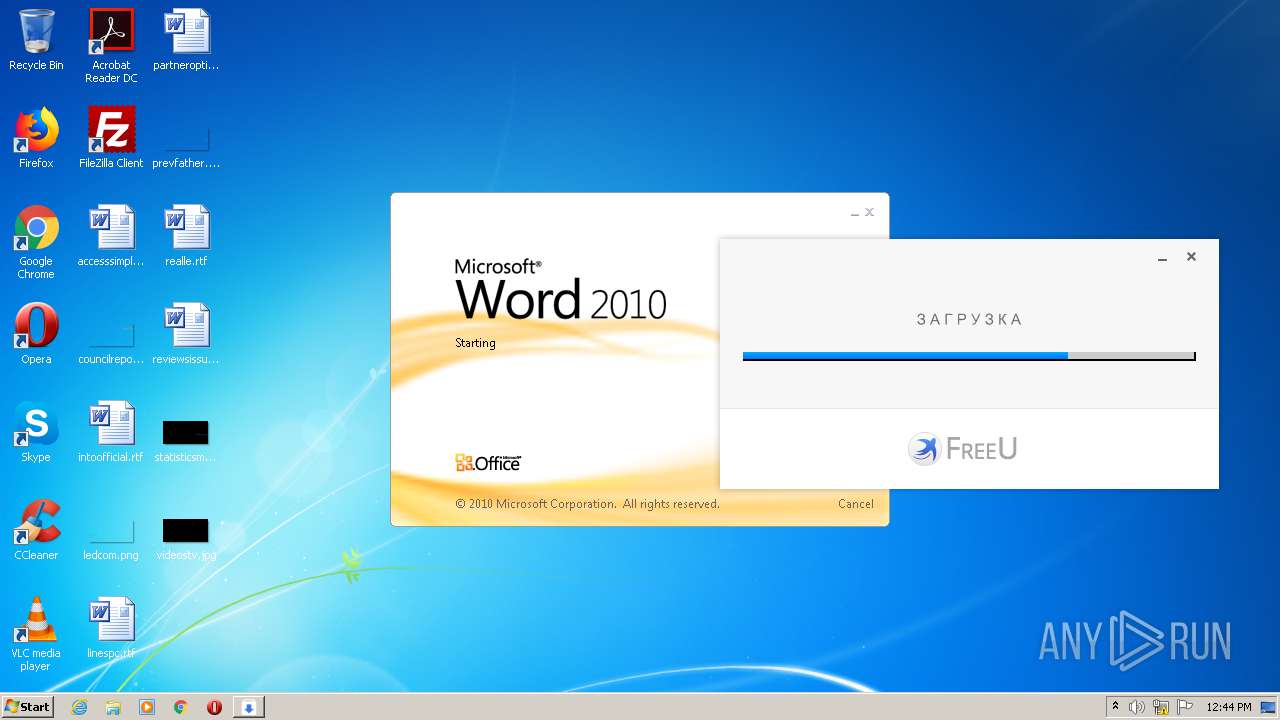Open Skype desktop shortcut

[x=36, y=432]
